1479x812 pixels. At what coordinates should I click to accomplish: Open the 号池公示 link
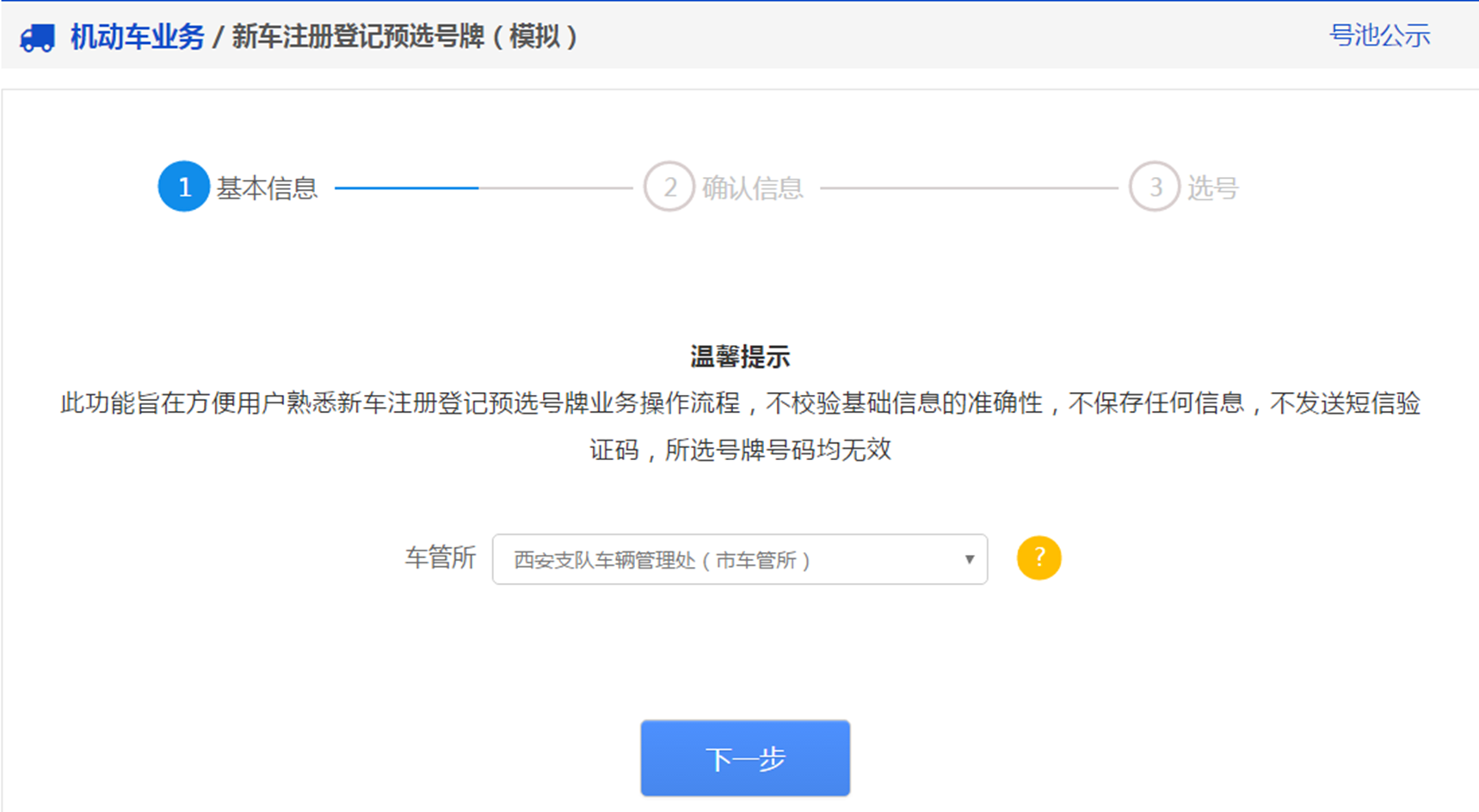pos(1379,35)
